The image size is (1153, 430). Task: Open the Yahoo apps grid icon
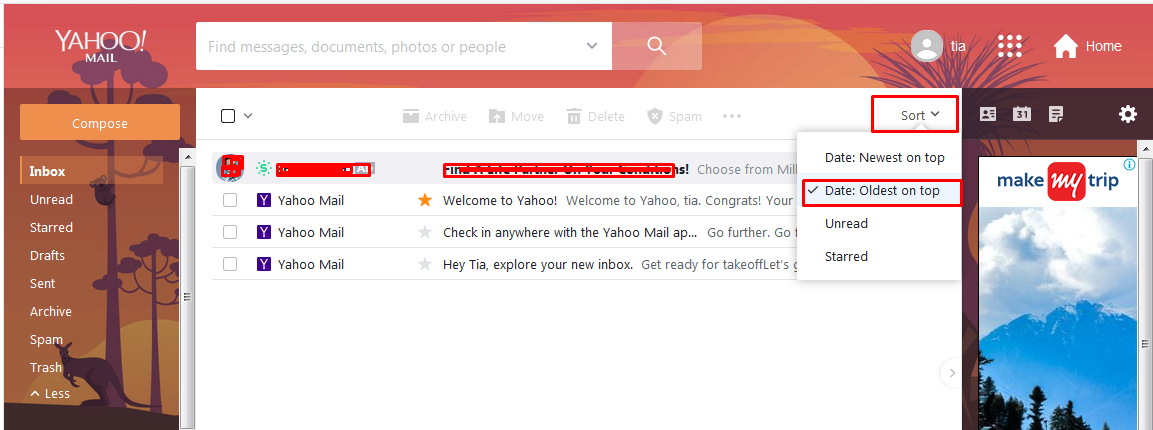click(x=1010, y=46)
